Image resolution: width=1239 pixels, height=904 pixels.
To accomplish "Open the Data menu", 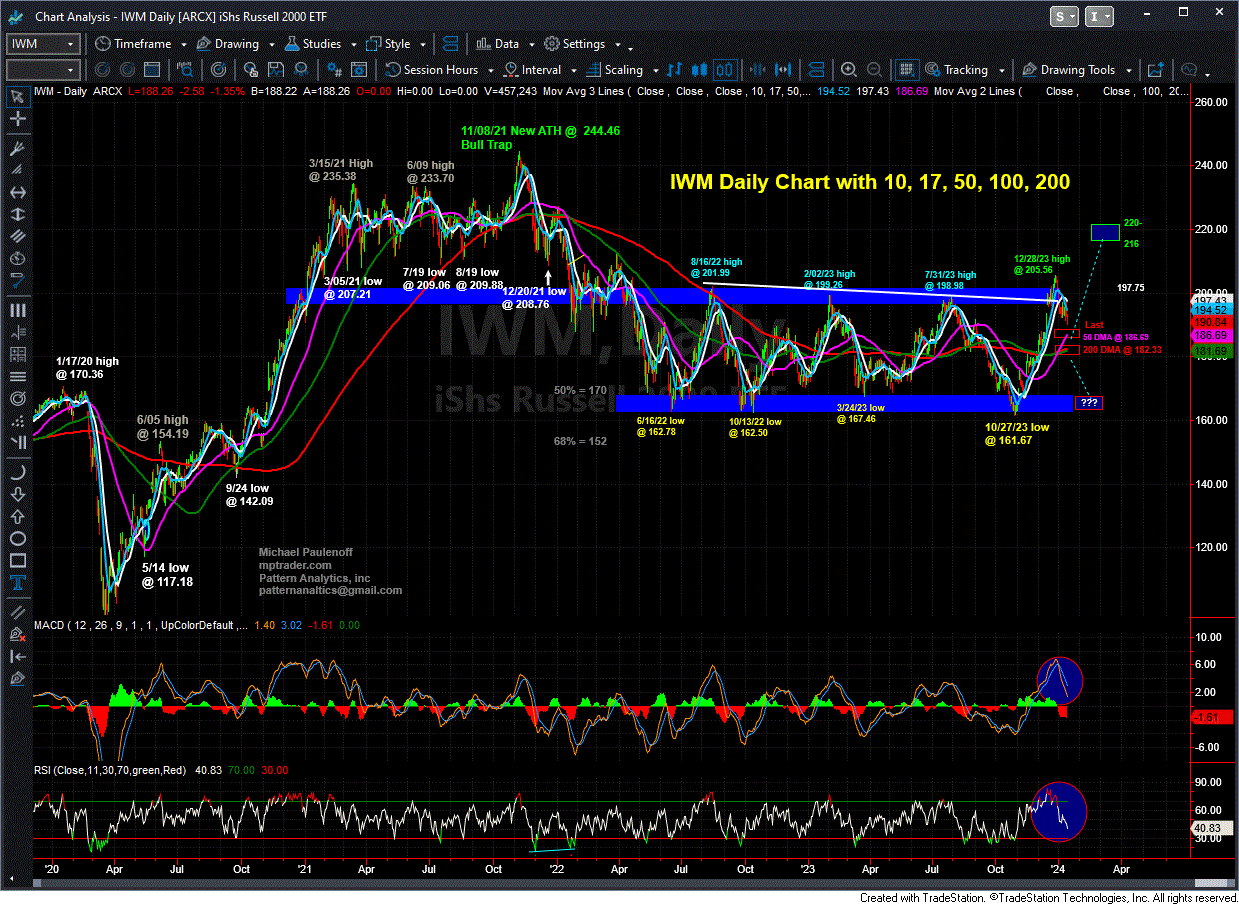I will tap(497, 44).
